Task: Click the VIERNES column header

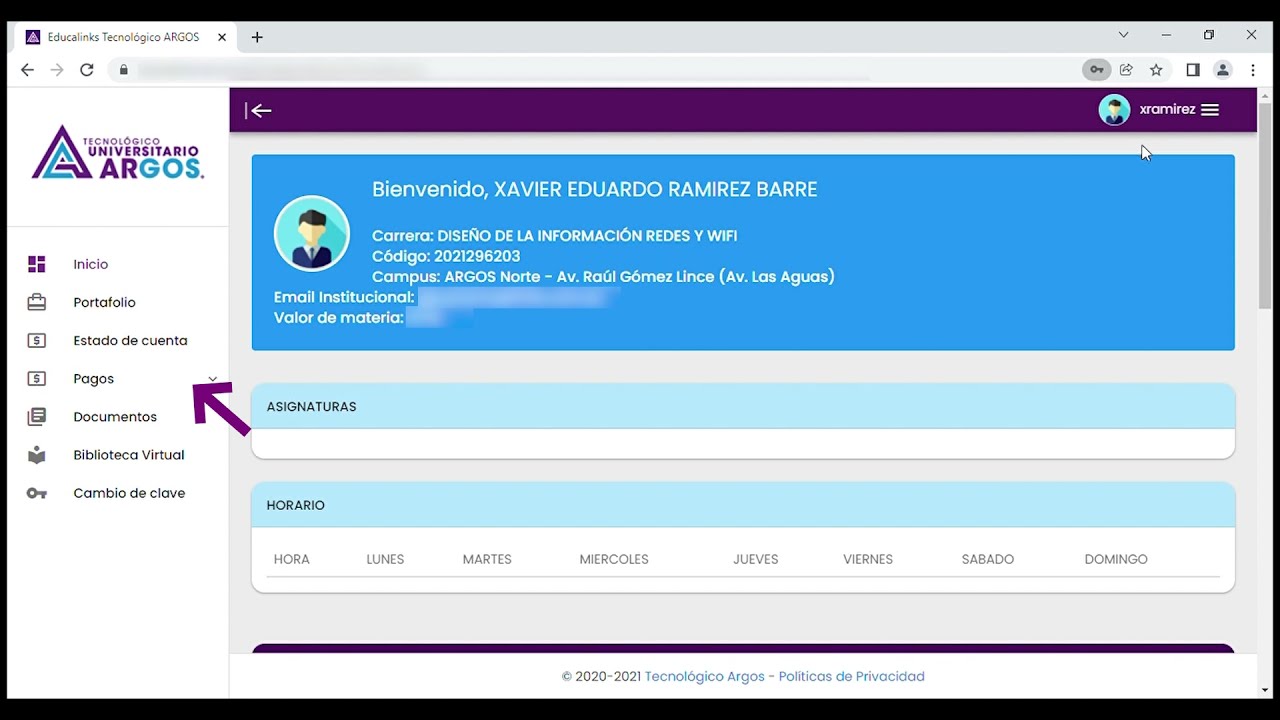Action: (868, 559)
